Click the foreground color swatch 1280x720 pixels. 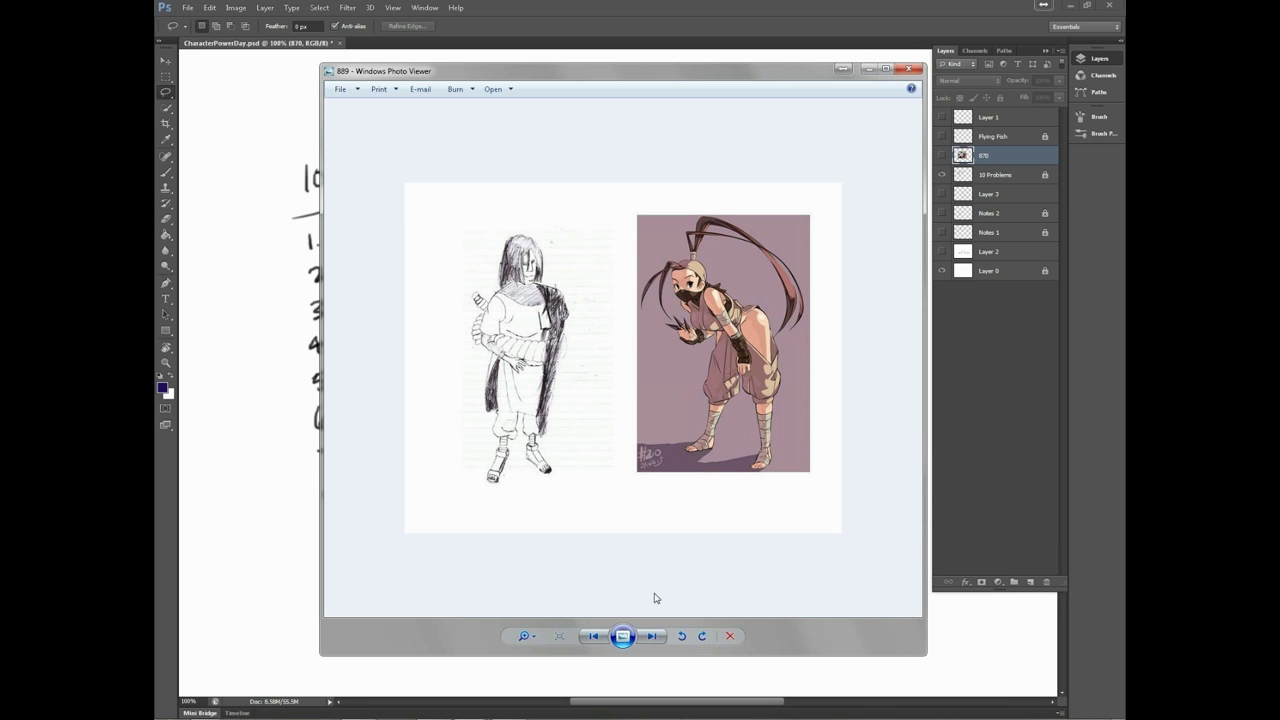(162, 388)
